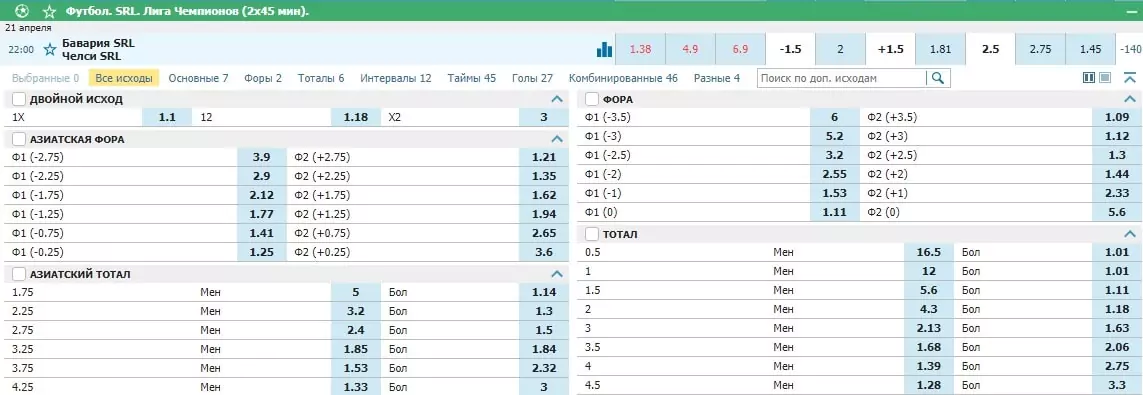Select odds 2 for handicap -1.5
Screen dimensions: 1143x395
pyautogui.click(x=840, y=50)
